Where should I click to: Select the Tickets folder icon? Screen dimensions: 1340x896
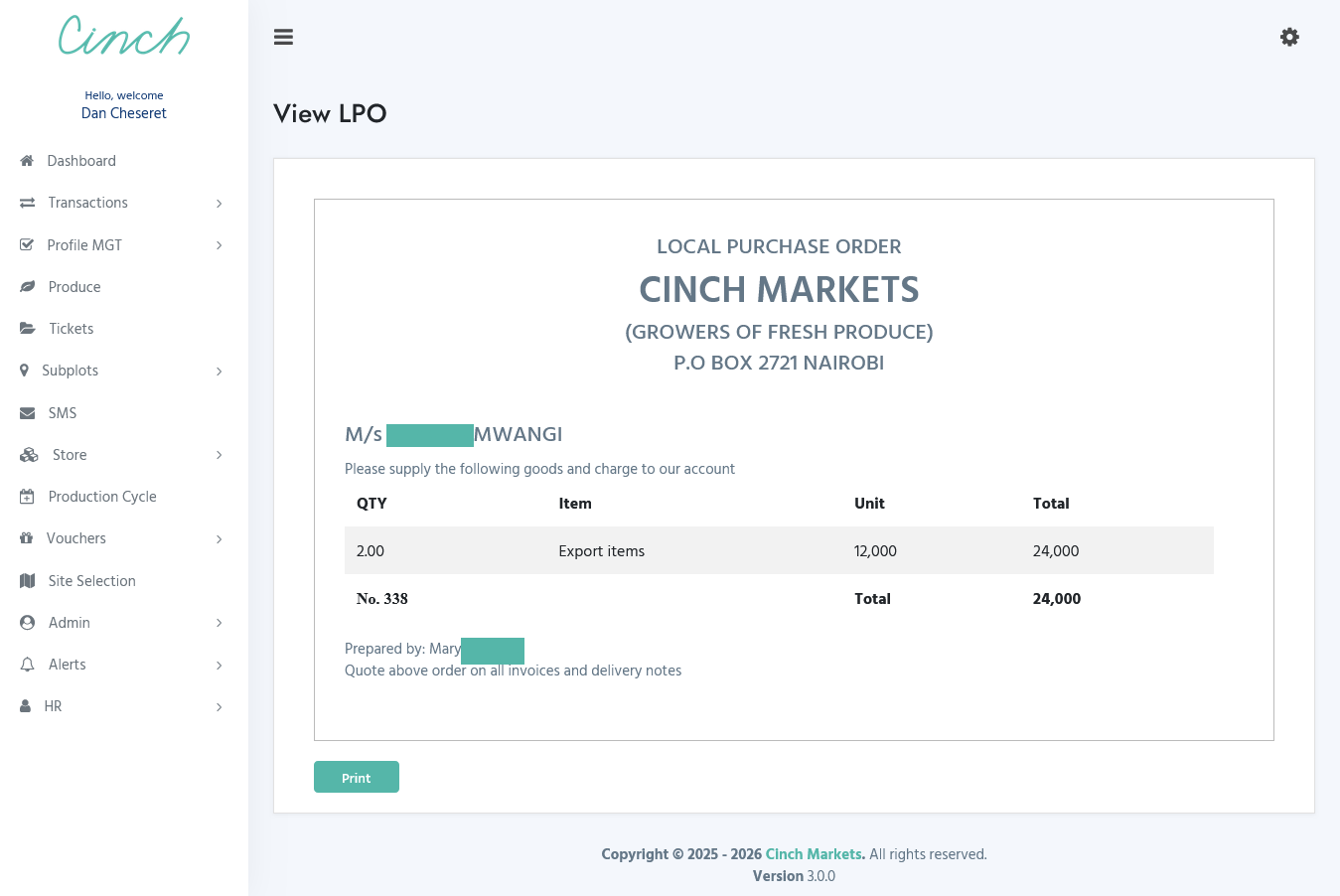pos(26,329)
